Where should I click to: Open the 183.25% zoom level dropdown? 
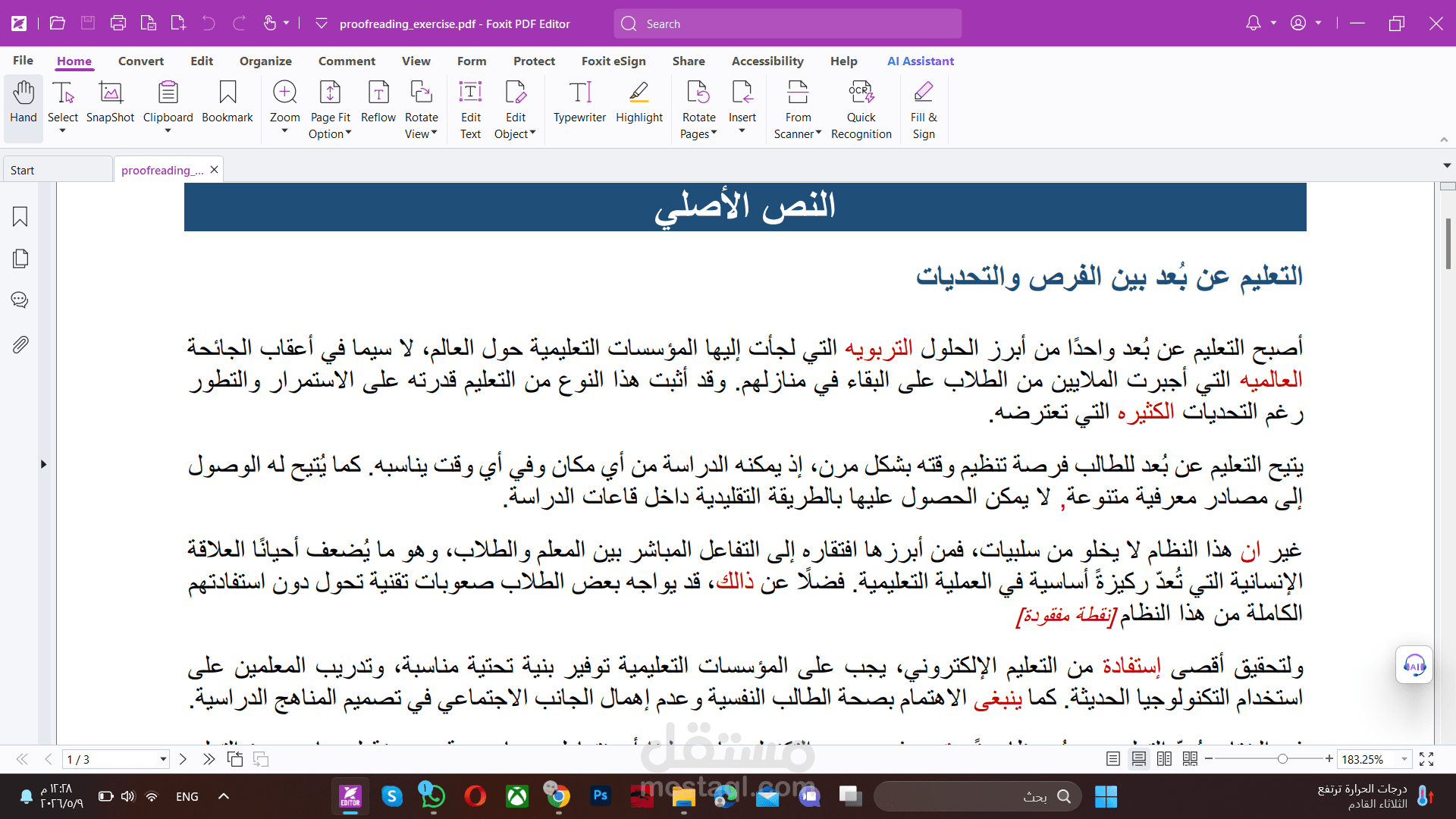pyautogui.click(x=1404, y=759)
